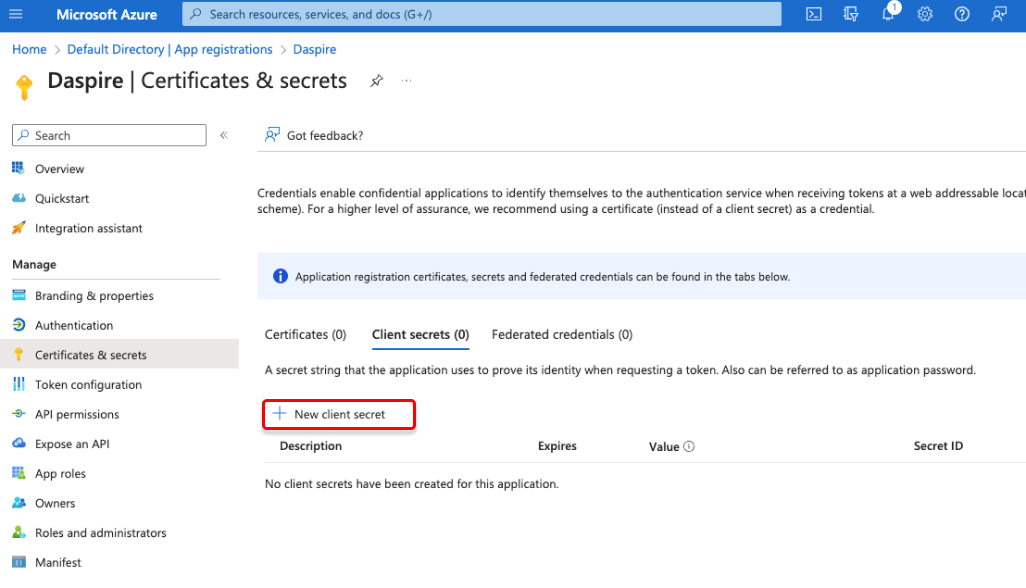Open help using the question mark icon

961,14
